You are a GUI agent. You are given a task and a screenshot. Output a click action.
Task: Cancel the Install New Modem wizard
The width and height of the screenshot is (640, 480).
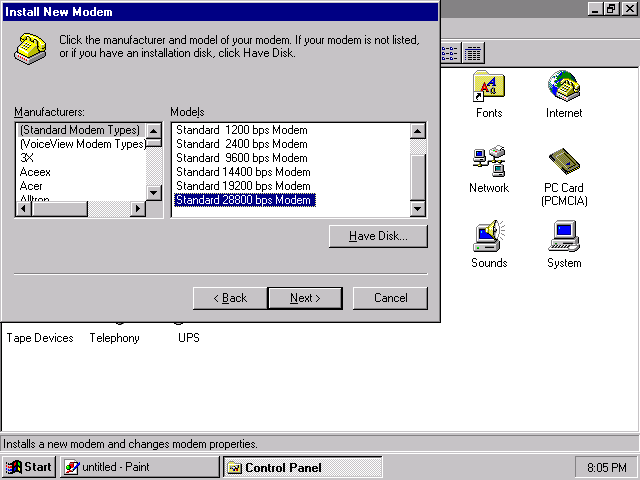tap(390, 298)
